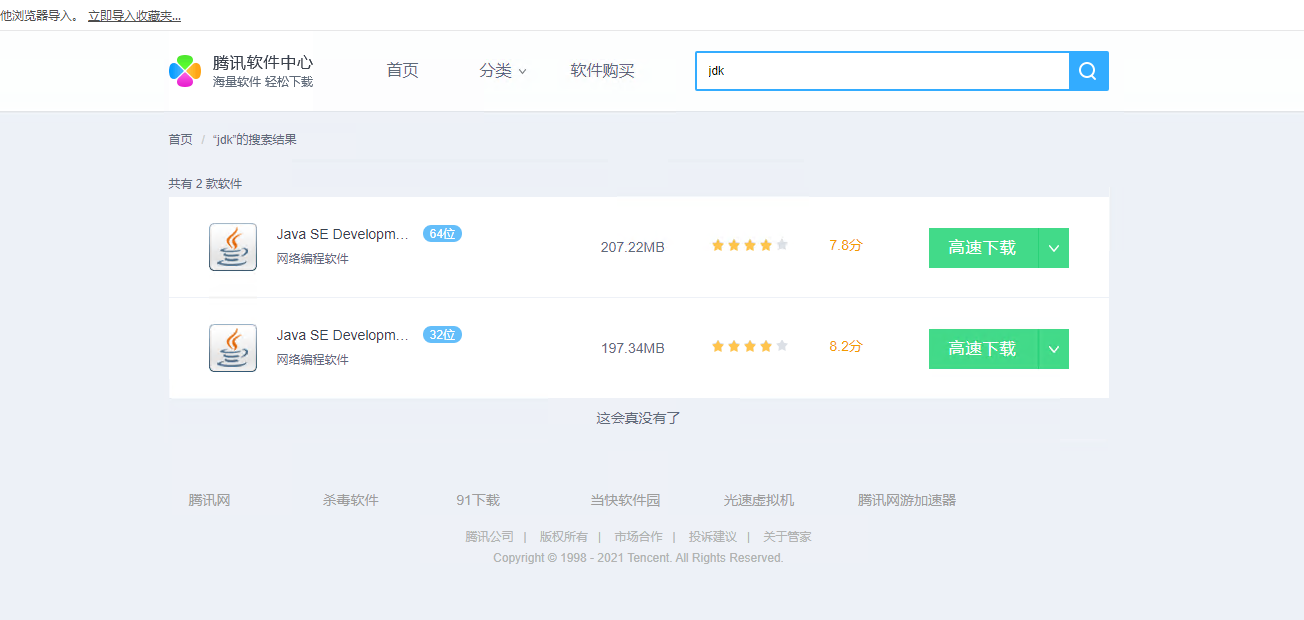The width and height of the screenshot is (1304, 620).
Task: Click the 关于管家 footer link
Action: click(x=787, y=537)
